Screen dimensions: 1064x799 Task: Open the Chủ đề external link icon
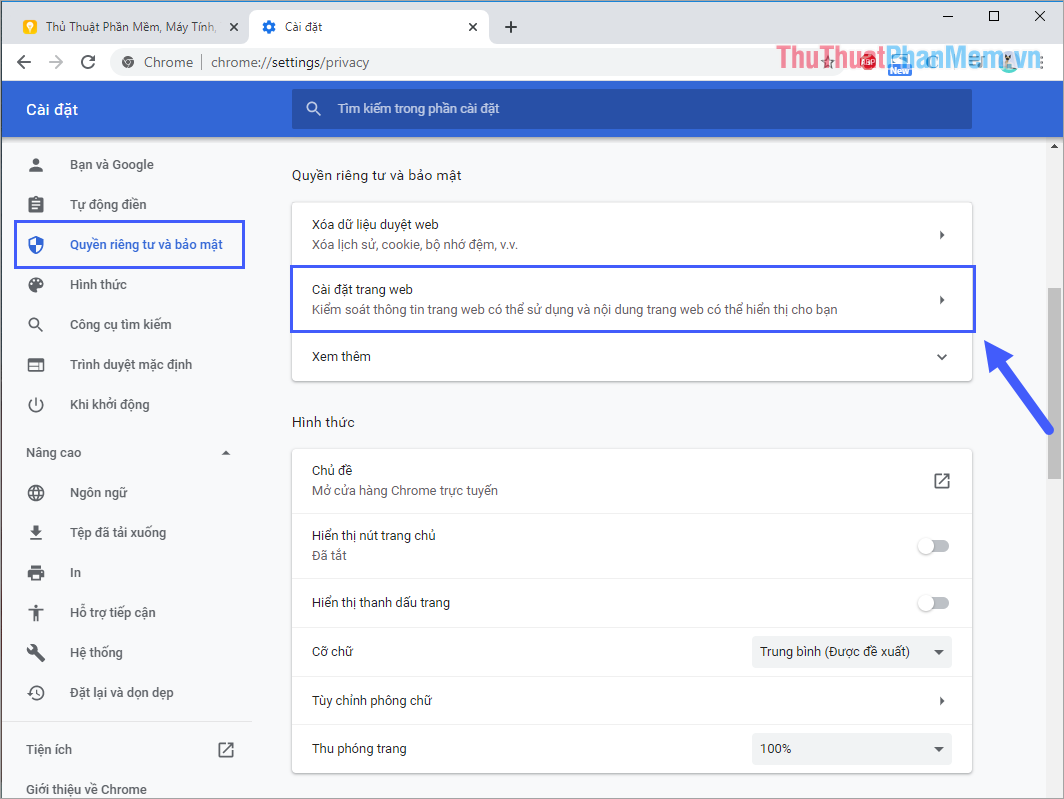click(x=941, y=480)
